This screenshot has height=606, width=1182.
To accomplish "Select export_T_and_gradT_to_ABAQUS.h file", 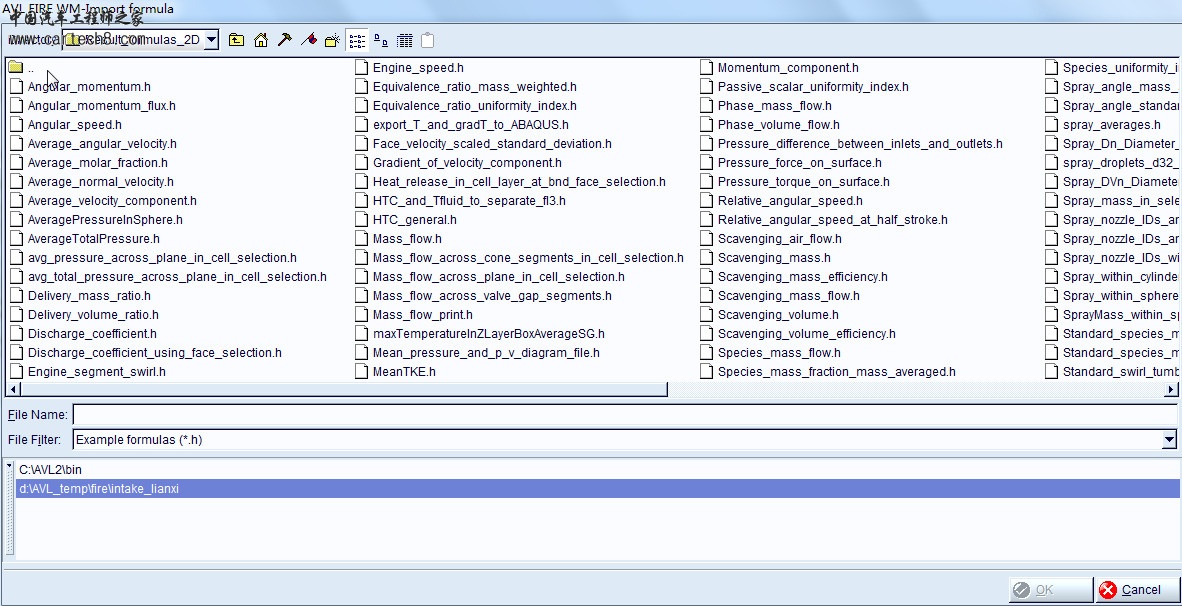I will (462, 124).
